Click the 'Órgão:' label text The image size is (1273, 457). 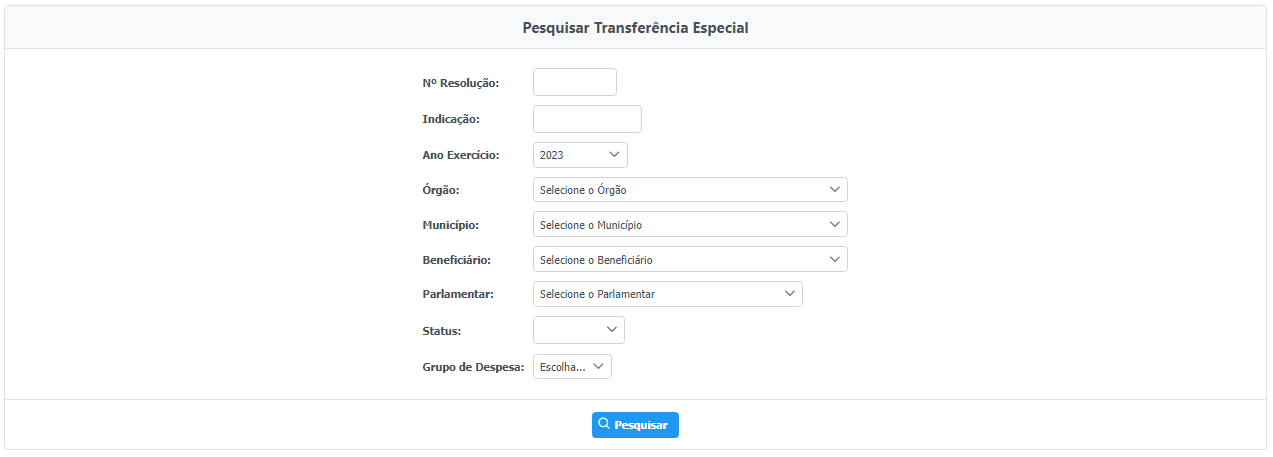(441, 190)
